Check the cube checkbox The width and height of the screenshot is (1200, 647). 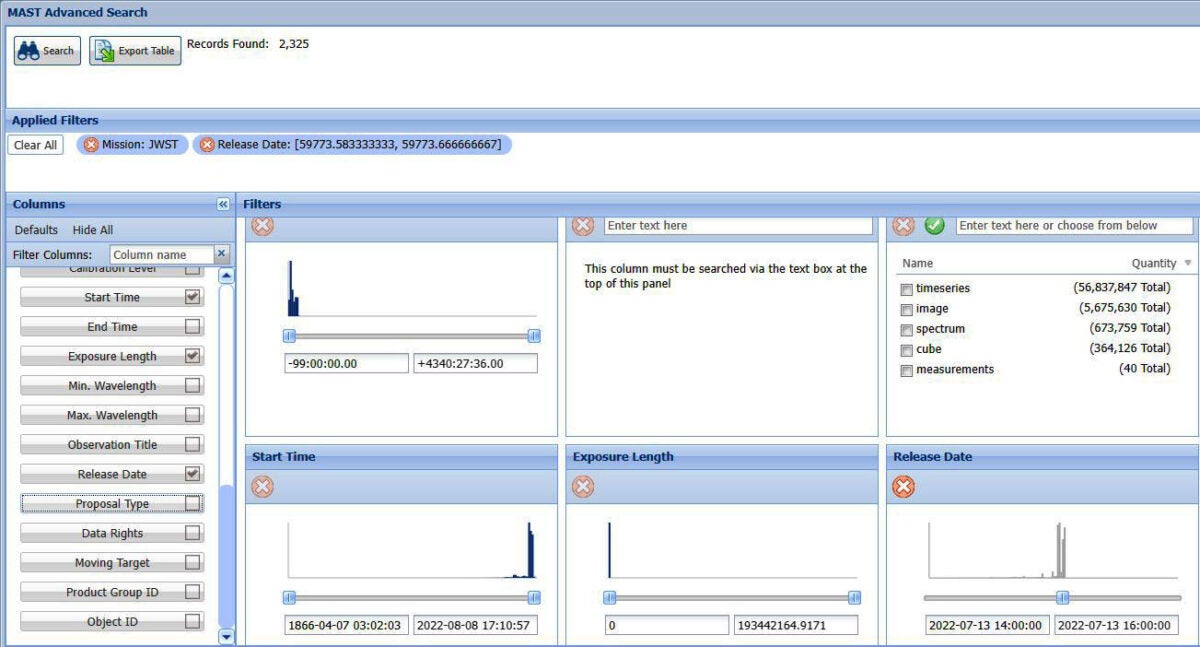click(x=906, y=350)
